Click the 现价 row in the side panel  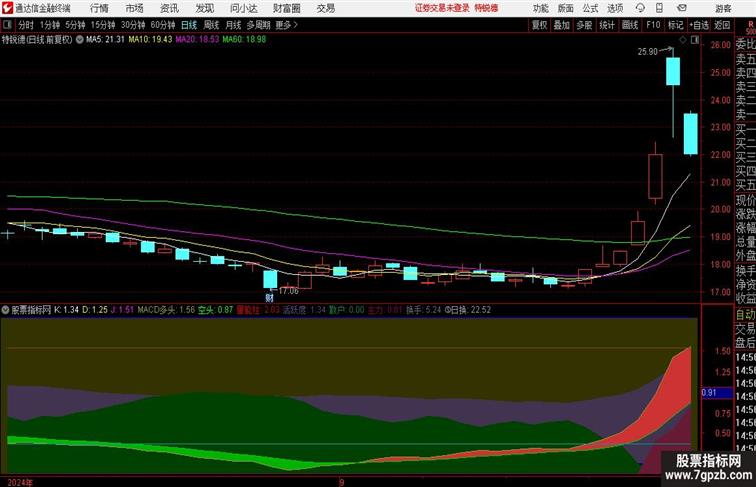click(745, 200)
